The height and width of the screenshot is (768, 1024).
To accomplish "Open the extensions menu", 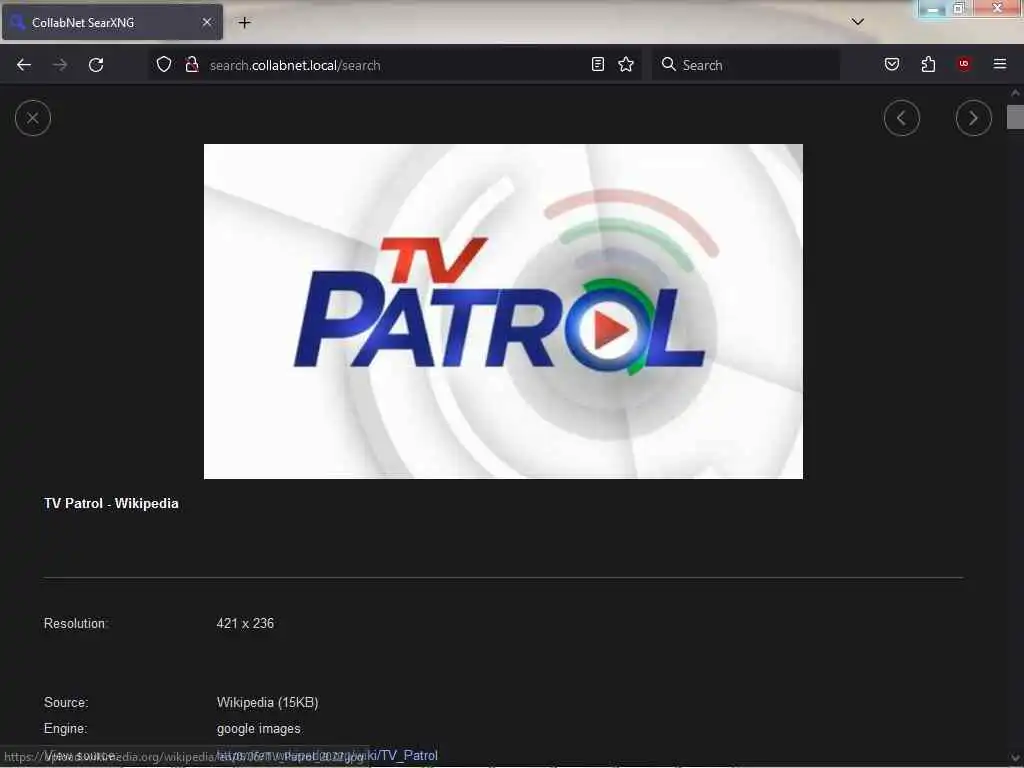I will [928, 65].
